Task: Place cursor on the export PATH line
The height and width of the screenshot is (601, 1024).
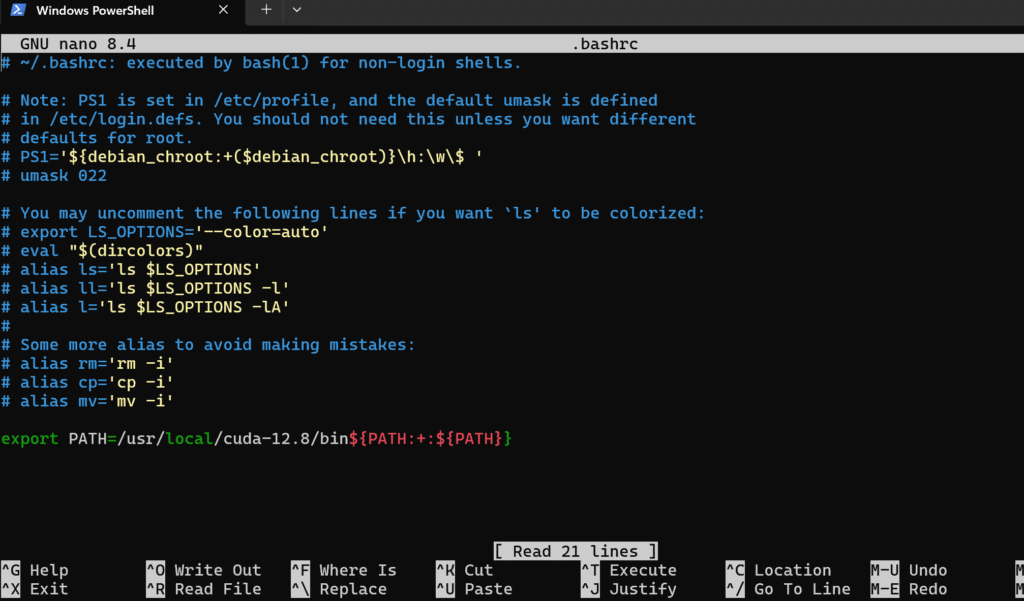Action: [256, 439]
